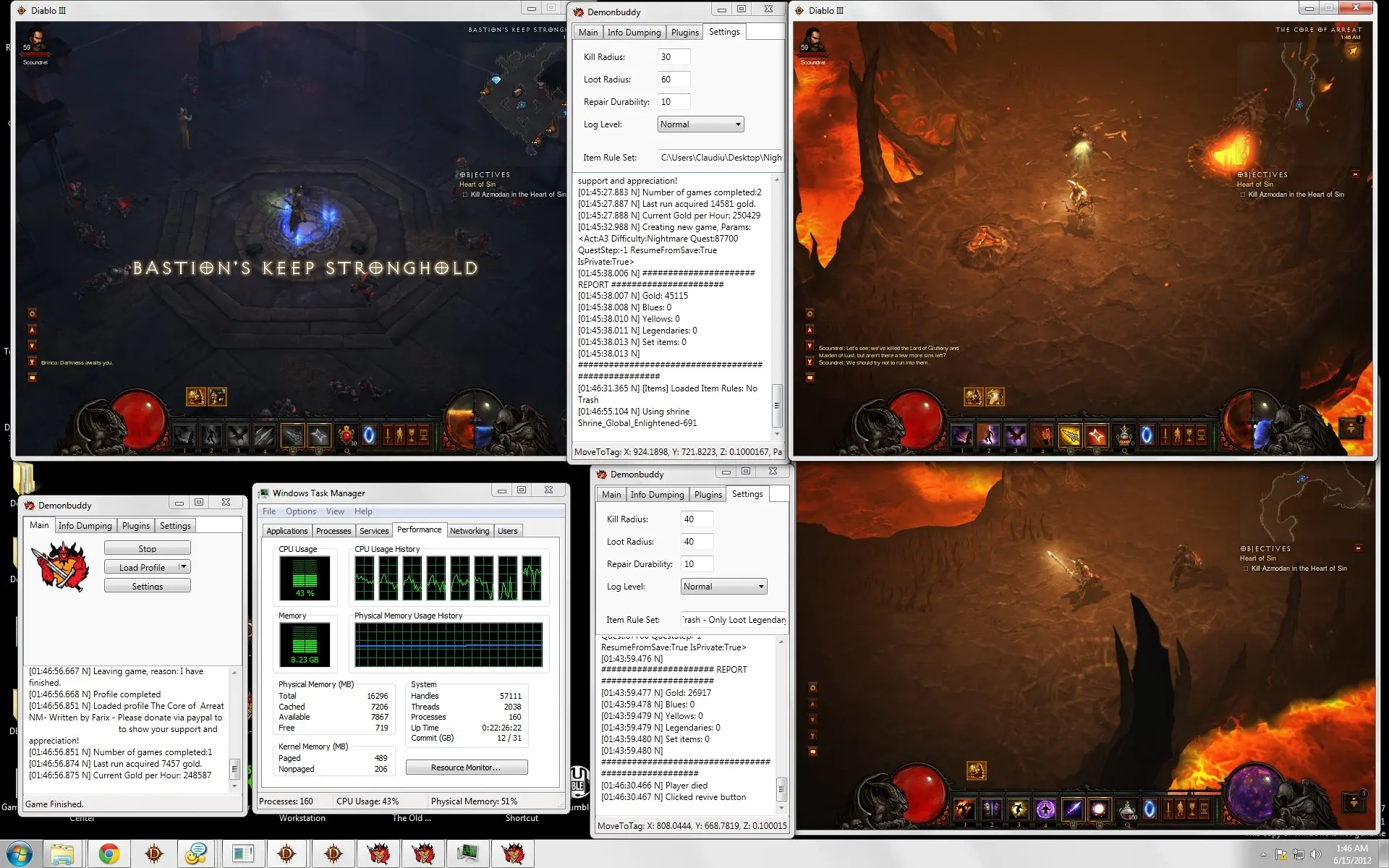1389x868 pixels.
Task: Collapse objectives tracker in lower-right Diablo view
Action: click(x=1358, y=548)
